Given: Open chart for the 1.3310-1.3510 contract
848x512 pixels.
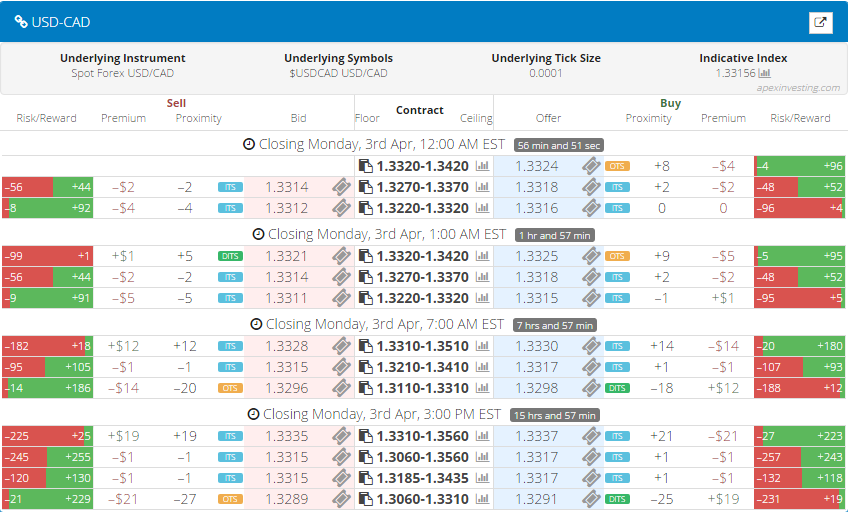Looking at the screenshot, I should (482, 346).
